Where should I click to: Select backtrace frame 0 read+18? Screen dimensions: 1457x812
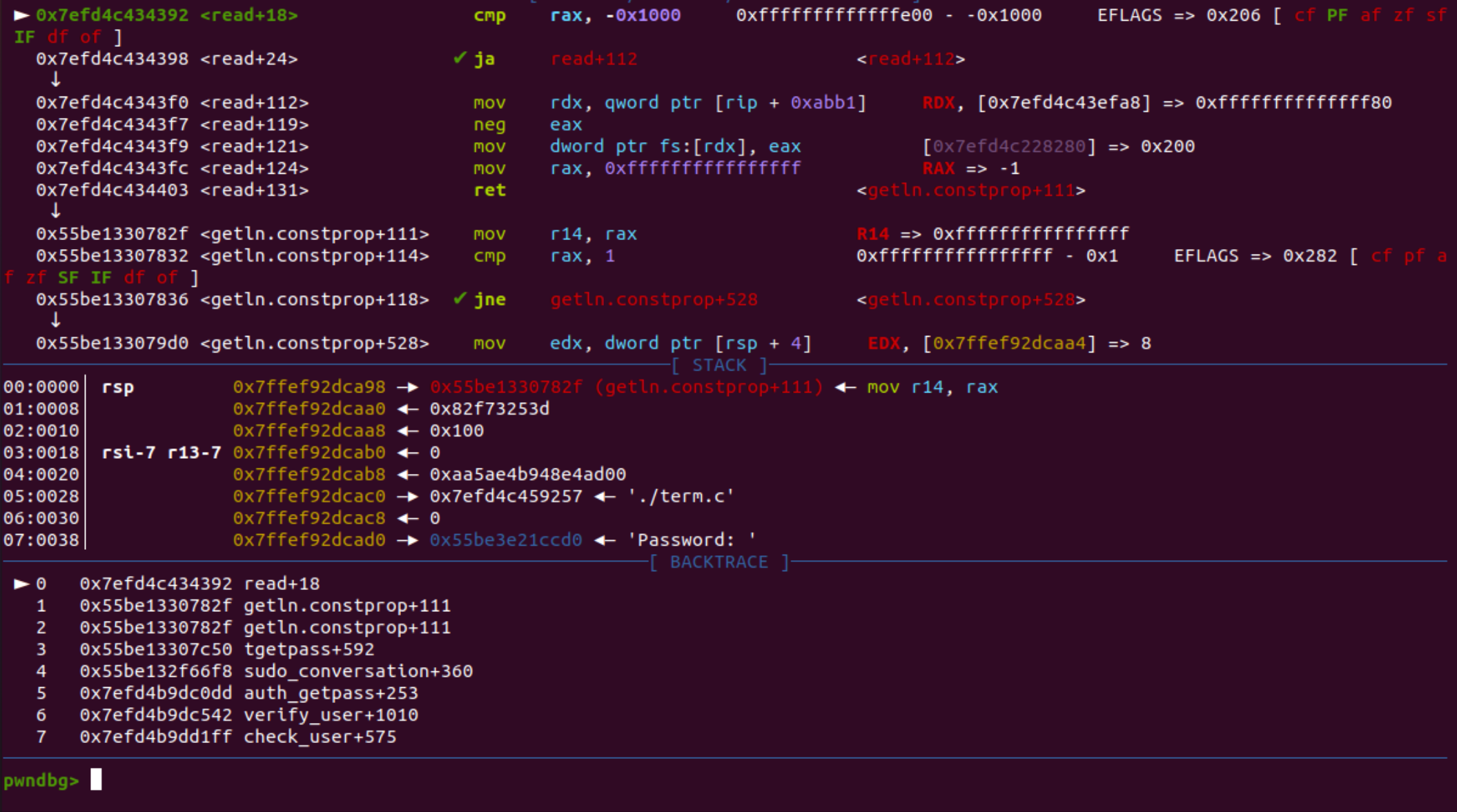coord(177,584)
